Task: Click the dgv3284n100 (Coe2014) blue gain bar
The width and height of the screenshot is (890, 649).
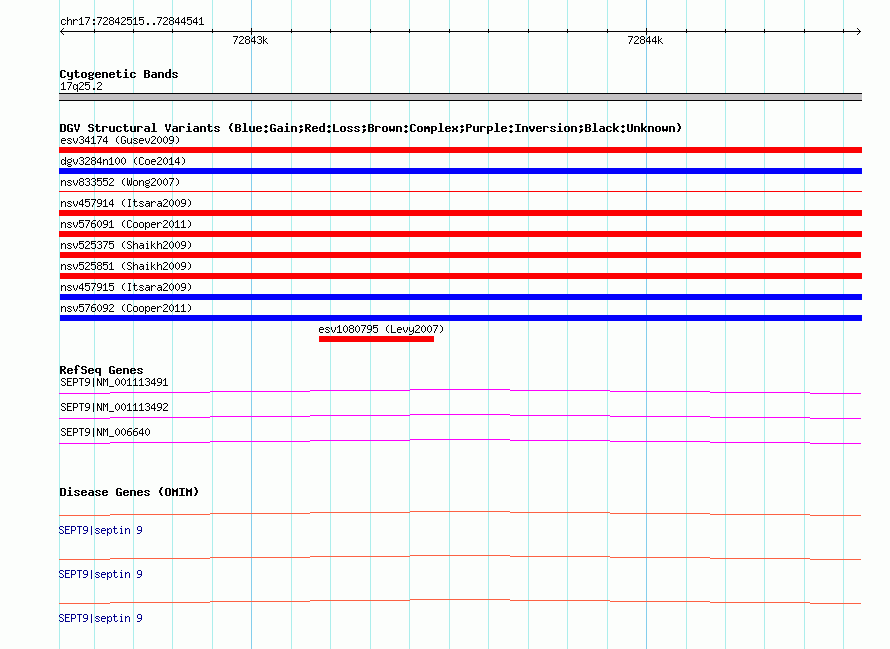Action: pos(460,171)
